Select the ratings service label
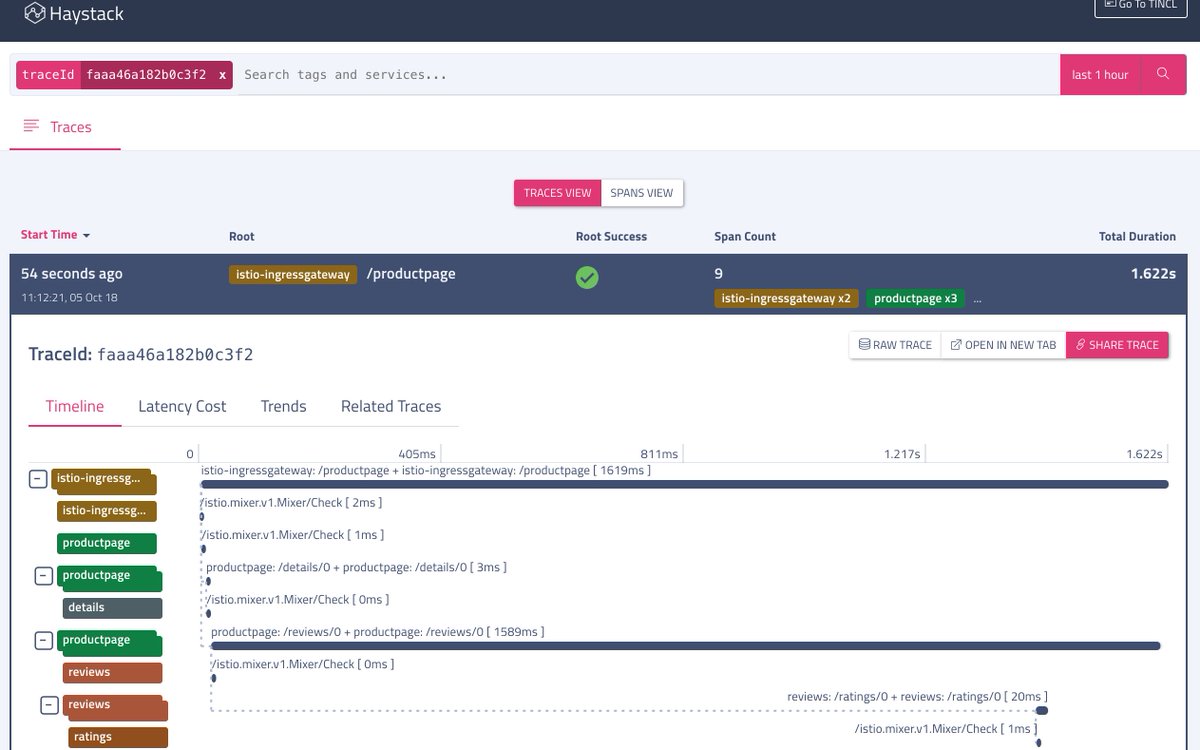 point(118,737)
